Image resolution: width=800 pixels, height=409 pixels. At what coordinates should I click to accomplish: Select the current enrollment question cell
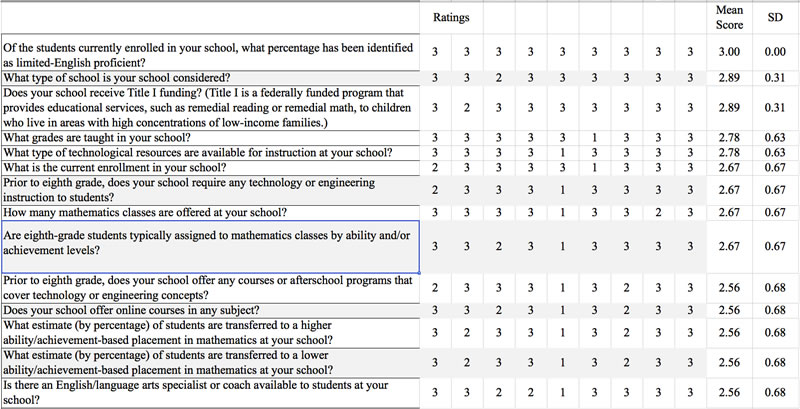208,167
